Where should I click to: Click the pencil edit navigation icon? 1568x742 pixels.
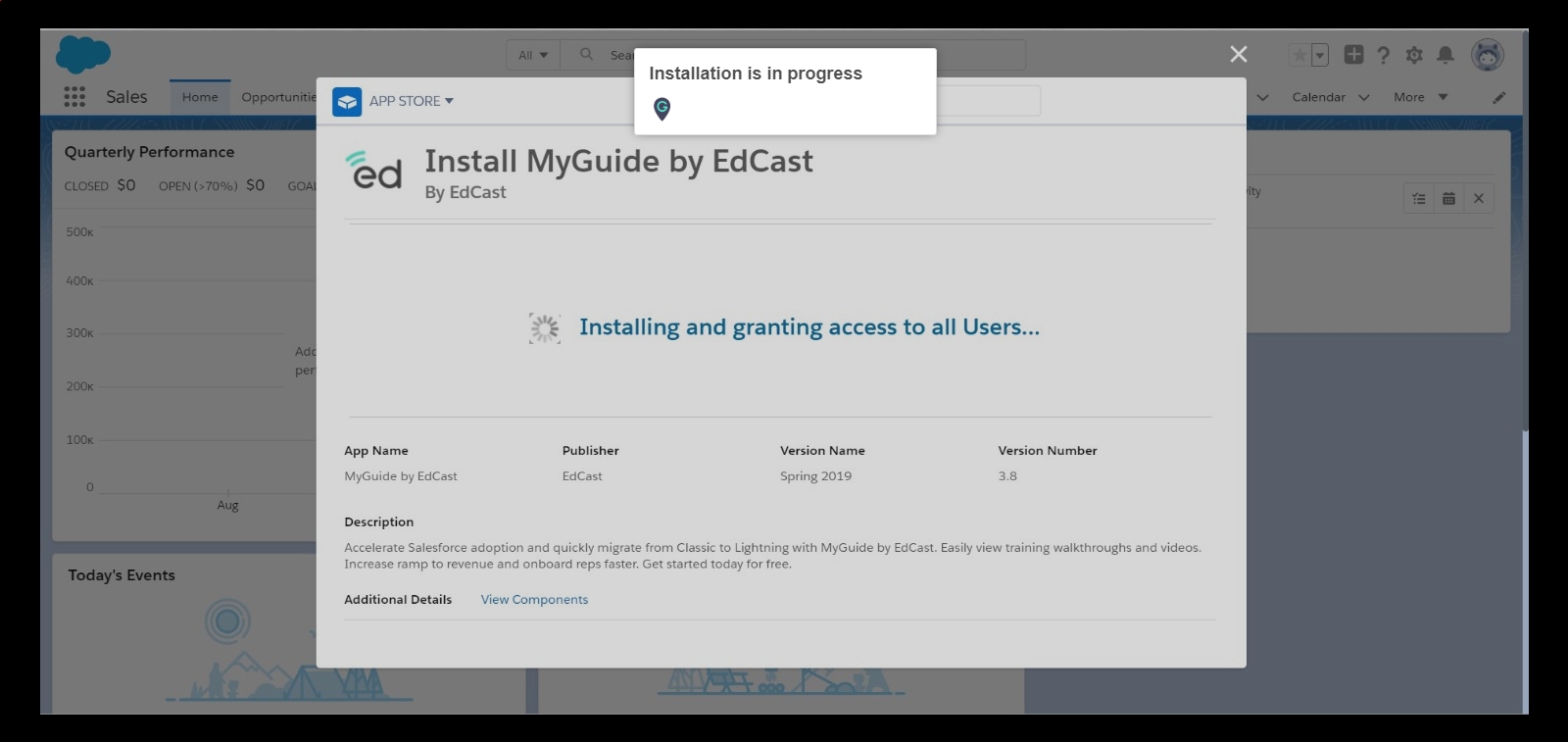coord(1499,97)
